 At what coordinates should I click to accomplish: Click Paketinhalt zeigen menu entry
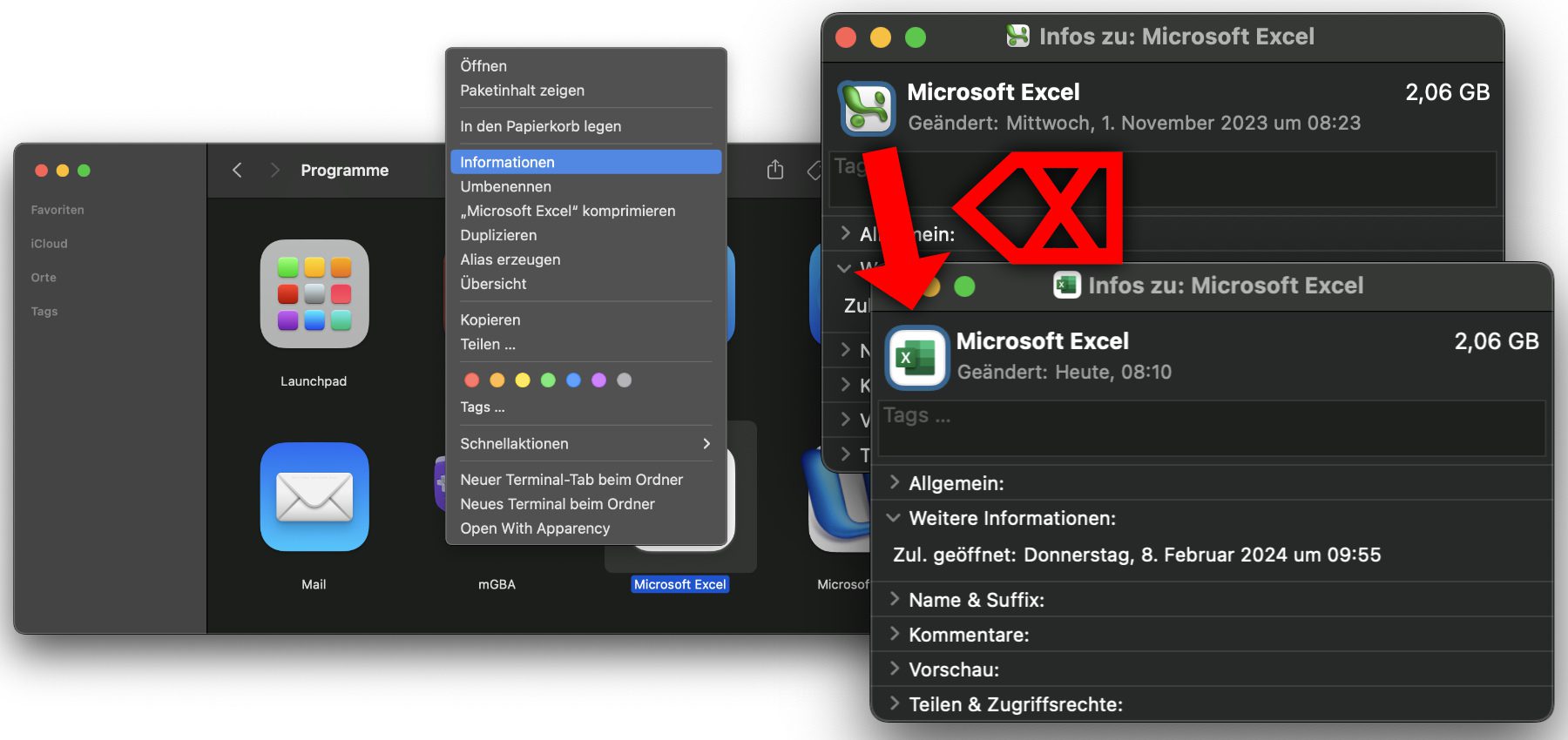(522, 91)
